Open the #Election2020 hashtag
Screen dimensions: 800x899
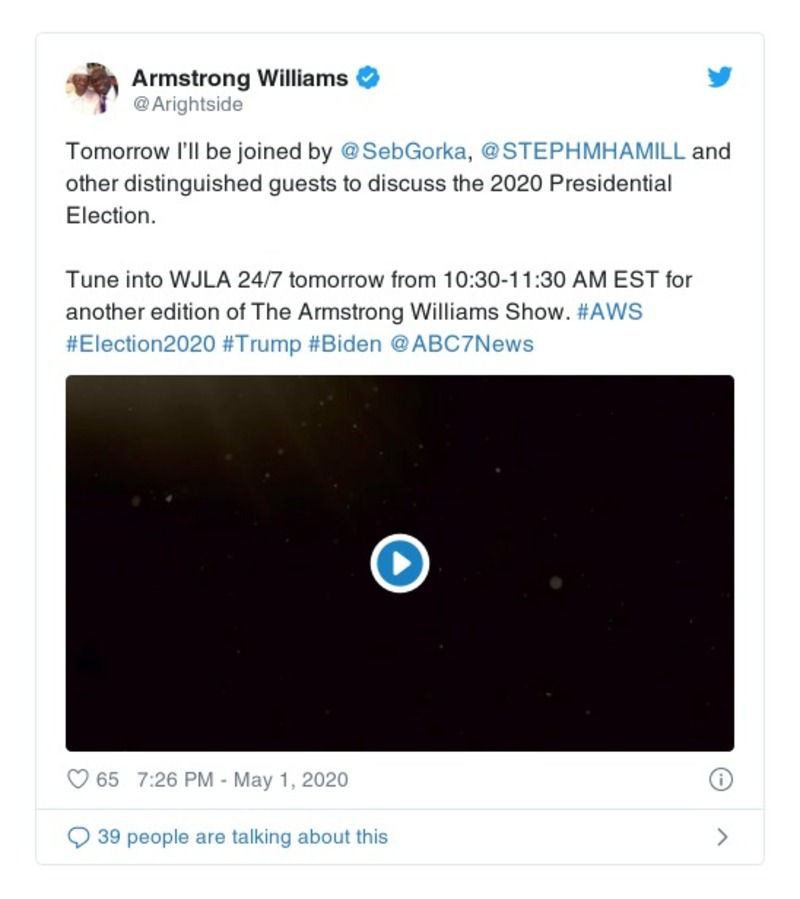tap(141, 344)
